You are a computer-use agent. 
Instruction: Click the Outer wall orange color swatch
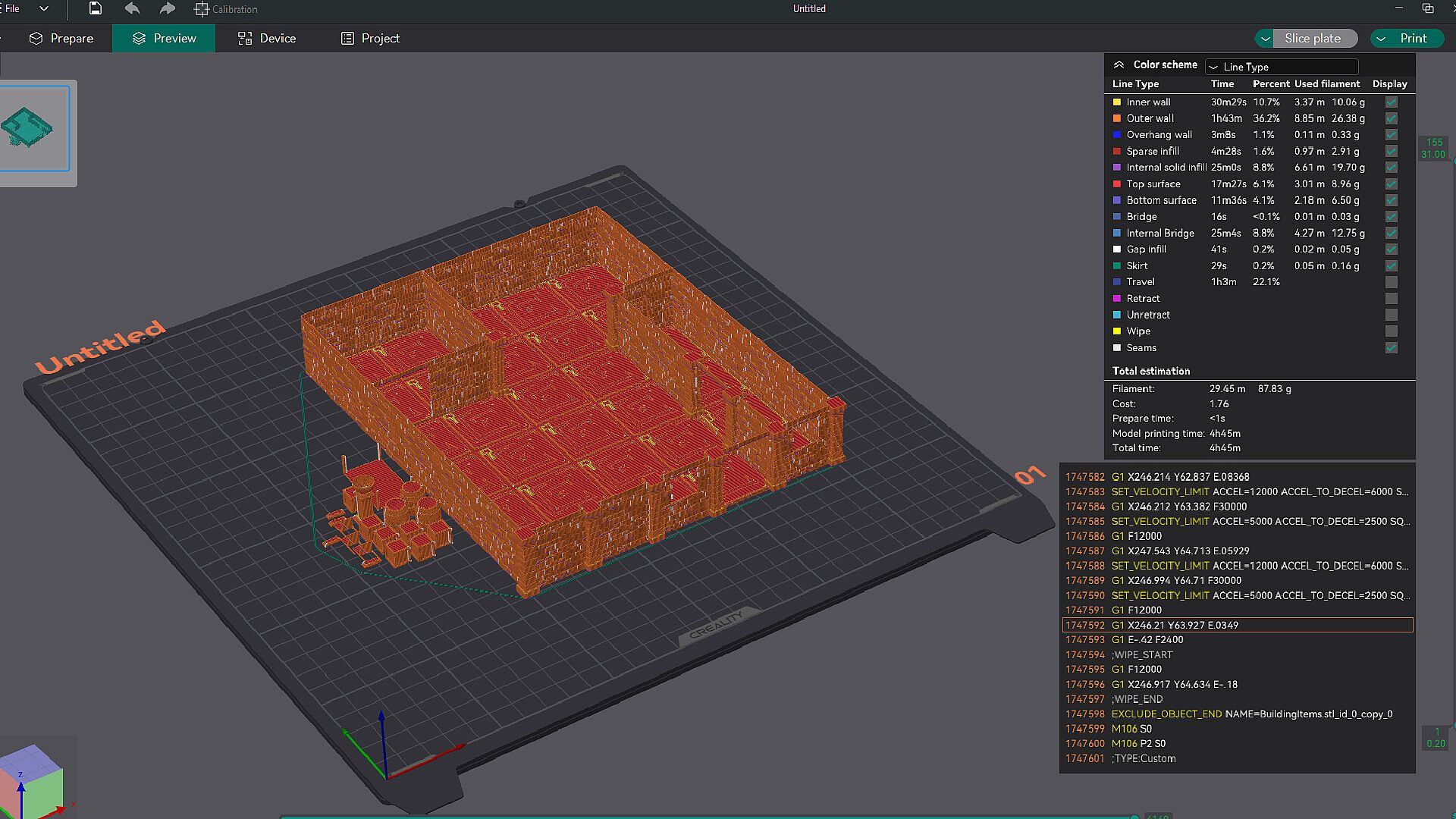[1116, 118]
